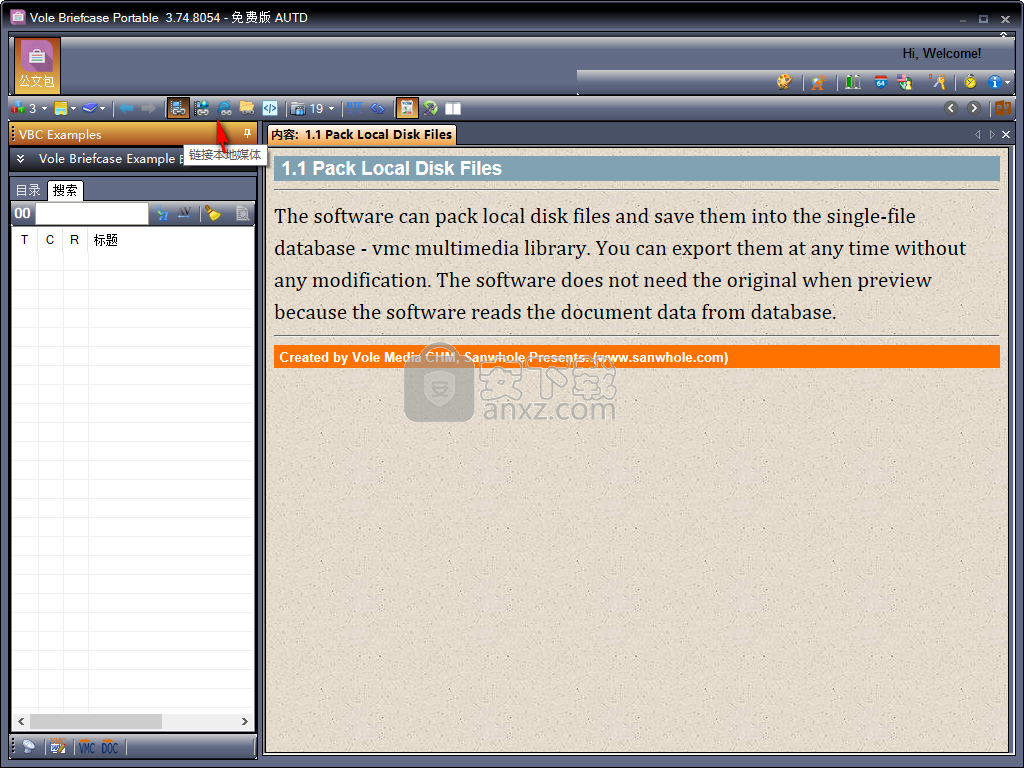Click the blue 64 shield icon
1024x768 pixels.
(x=881, y=82)
